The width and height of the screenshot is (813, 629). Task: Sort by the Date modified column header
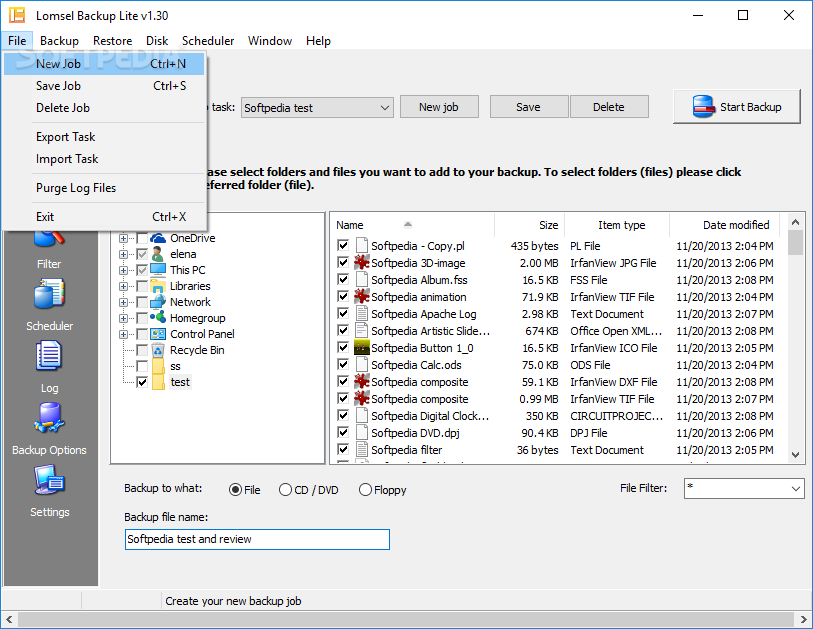pos(724,225)
